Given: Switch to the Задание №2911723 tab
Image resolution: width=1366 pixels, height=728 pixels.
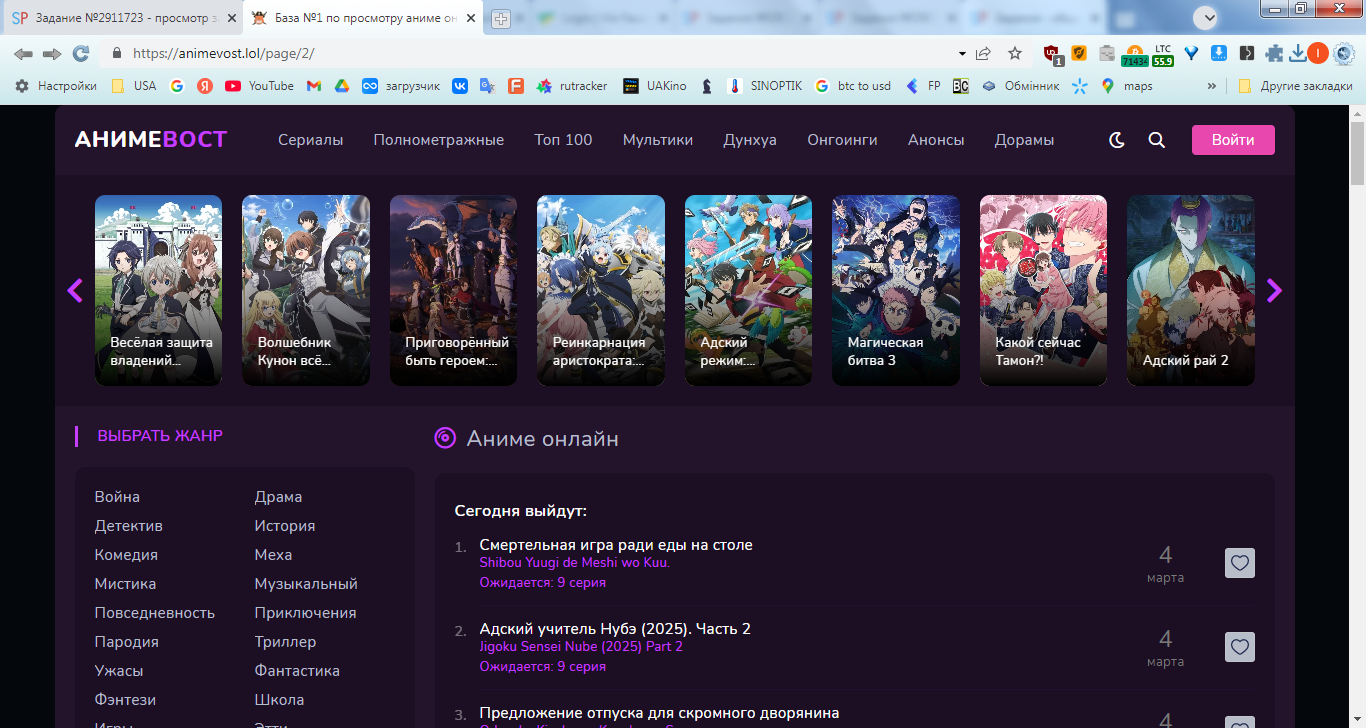Looking at the screenshot, I should (x=122, y=18).
